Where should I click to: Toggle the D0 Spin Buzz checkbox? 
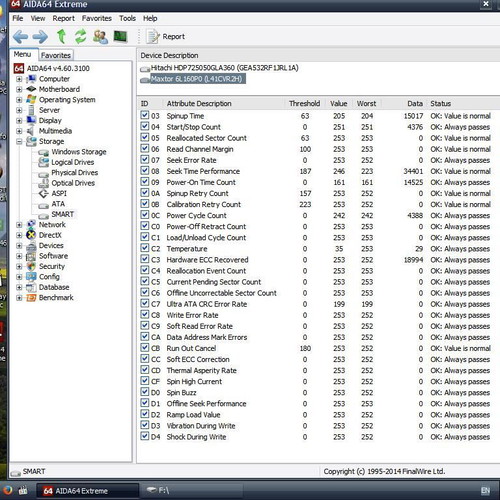pyautogui.click(x=145, y=392)
